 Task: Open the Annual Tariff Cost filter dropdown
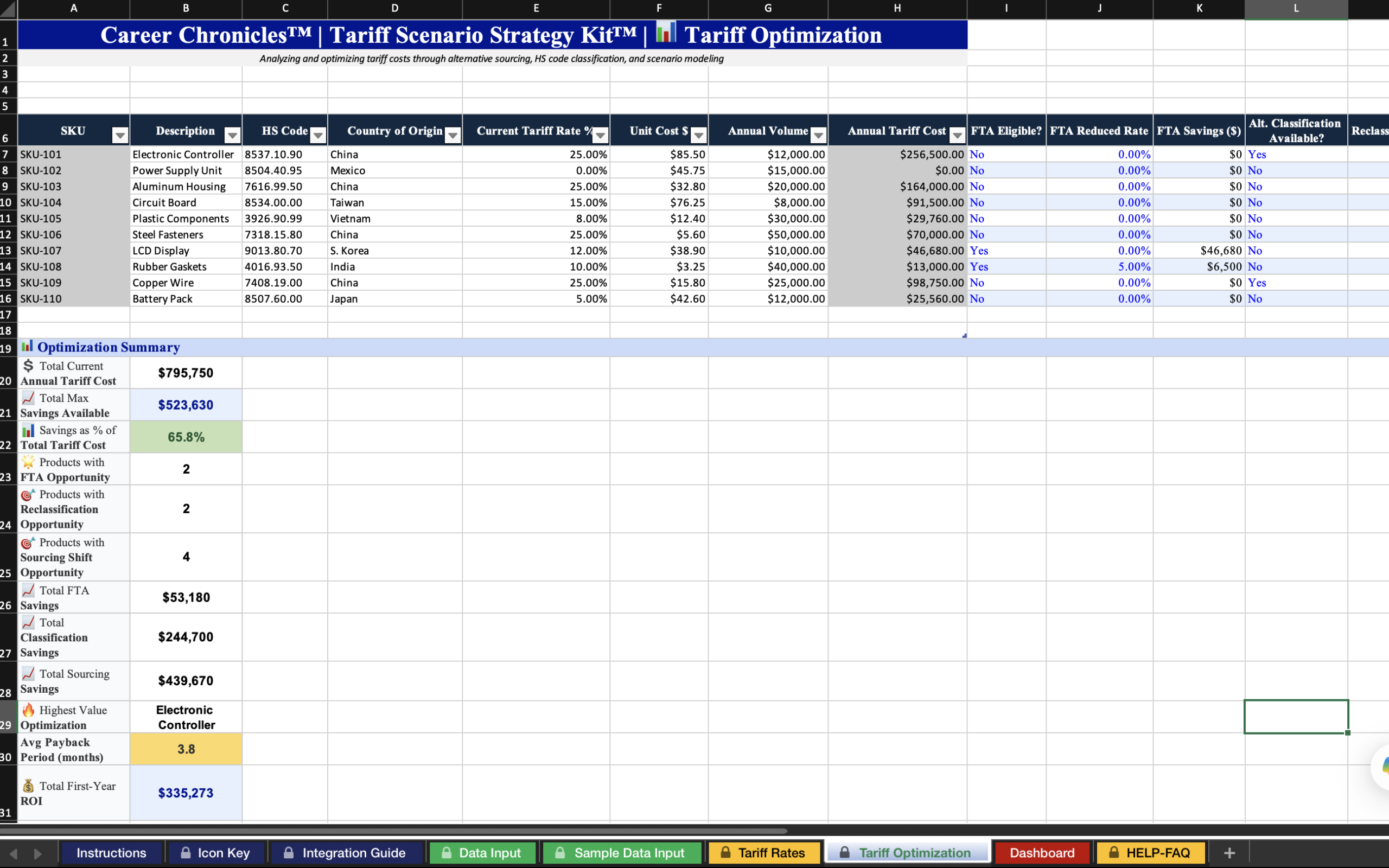point(957,136)
